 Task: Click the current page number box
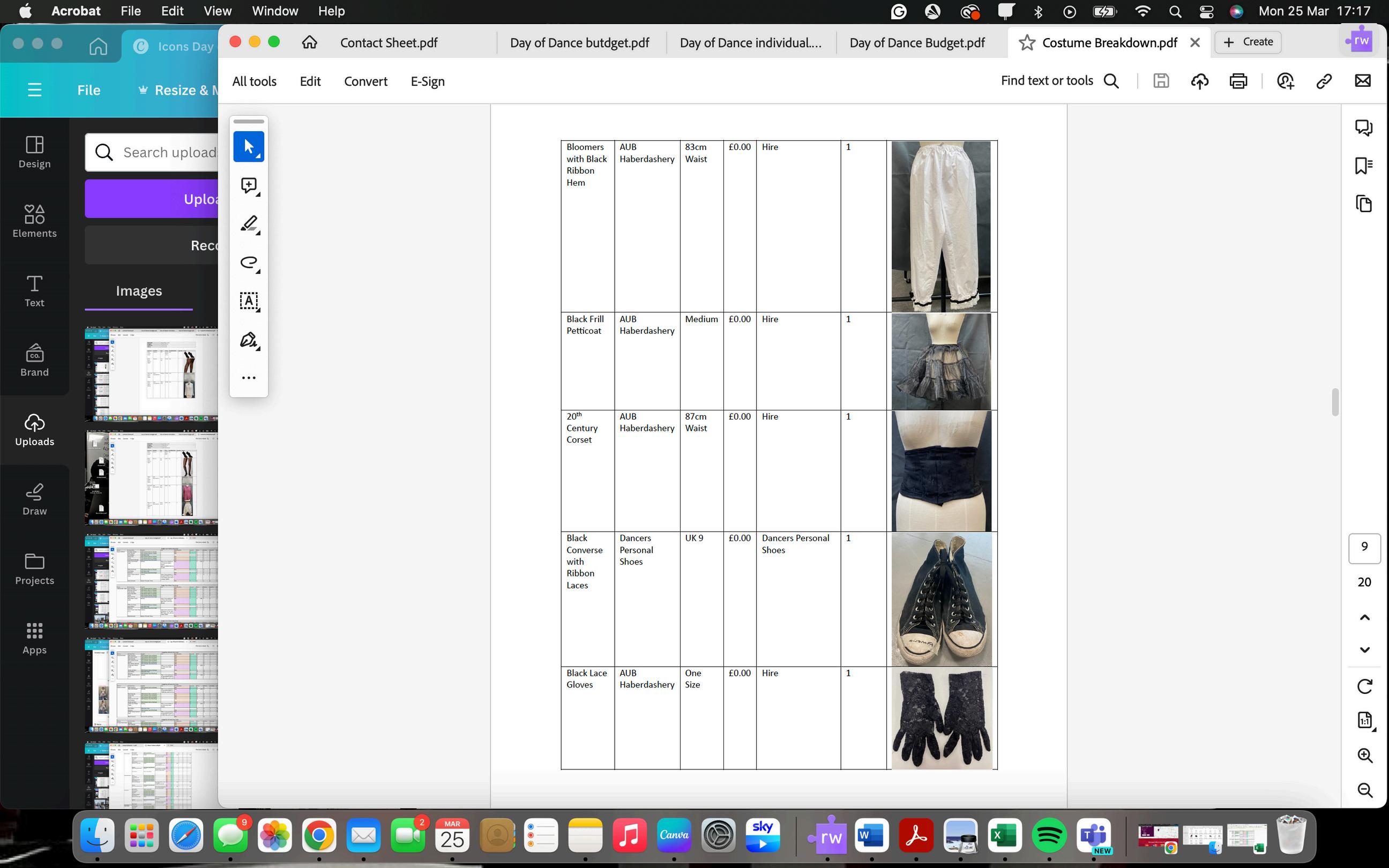(x=1364, y=547)
